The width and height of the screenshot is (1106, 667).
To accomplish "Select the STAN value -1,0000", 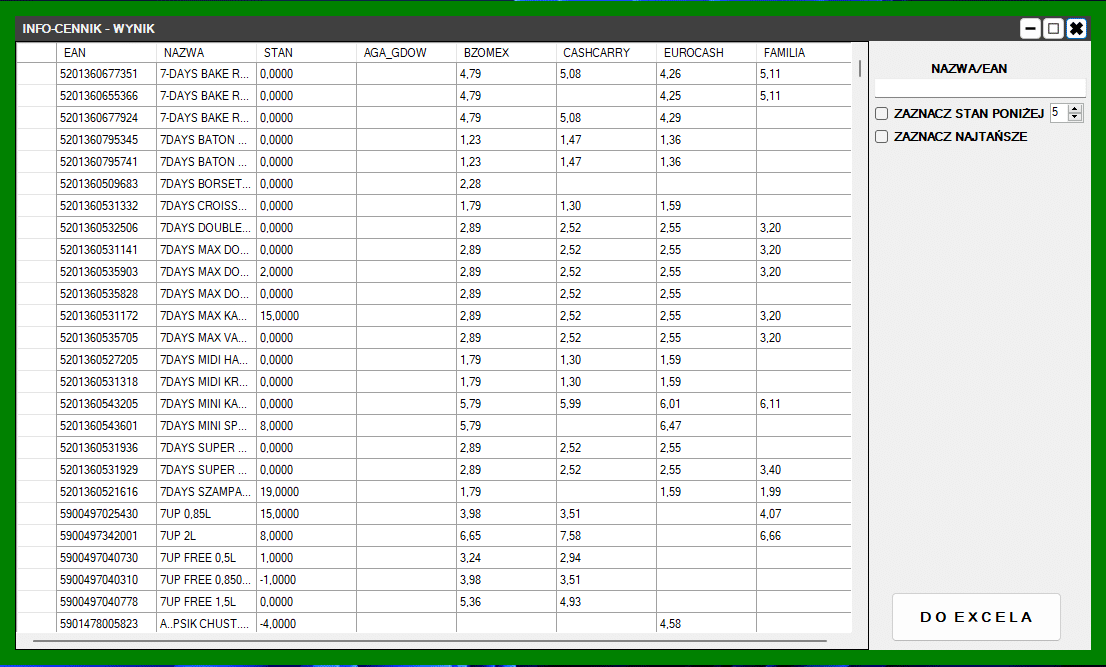I will 306,580.
